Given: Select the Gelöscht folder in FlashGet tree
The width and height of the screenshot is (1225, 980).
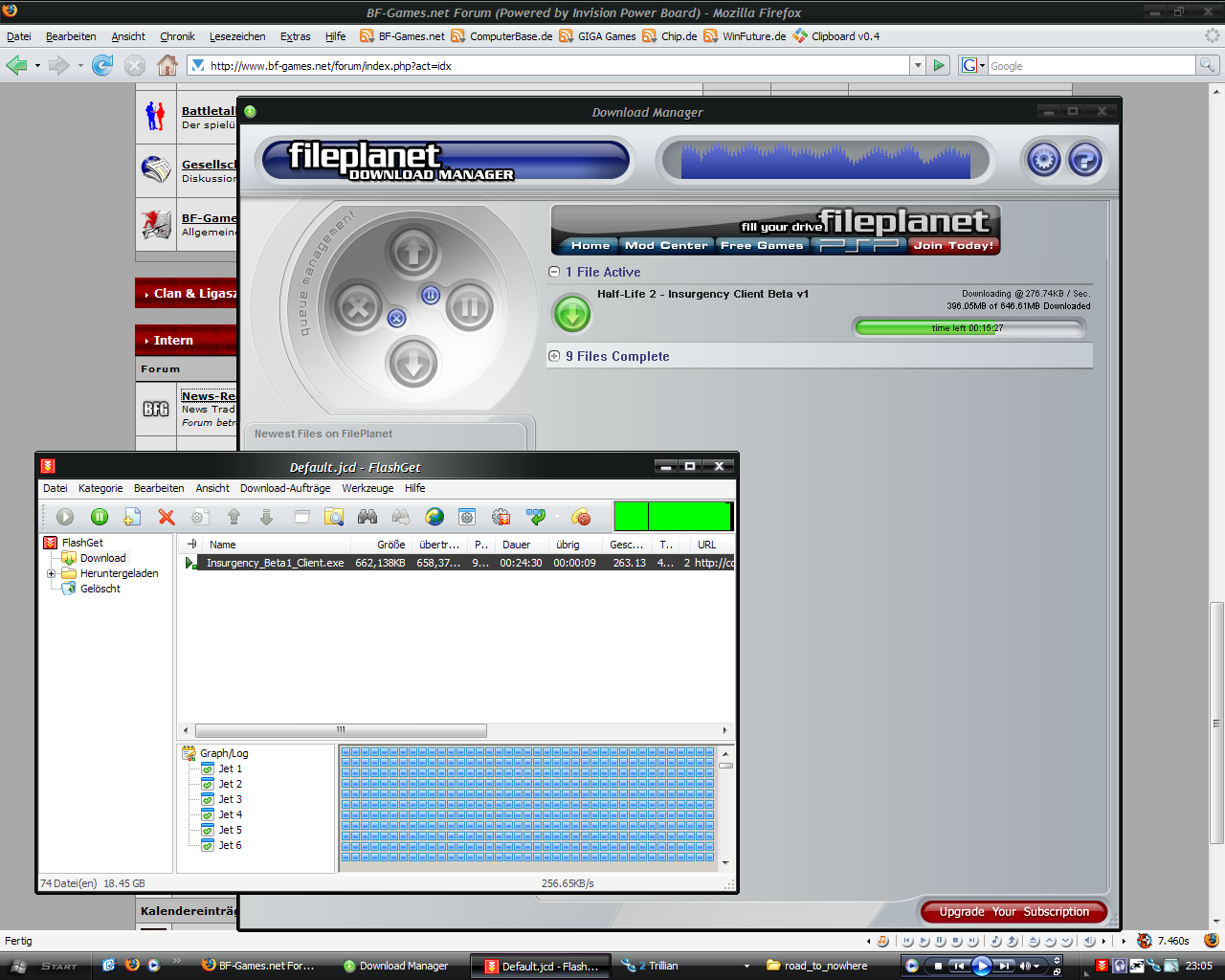Looking at the screenshot, I should 100,589.
